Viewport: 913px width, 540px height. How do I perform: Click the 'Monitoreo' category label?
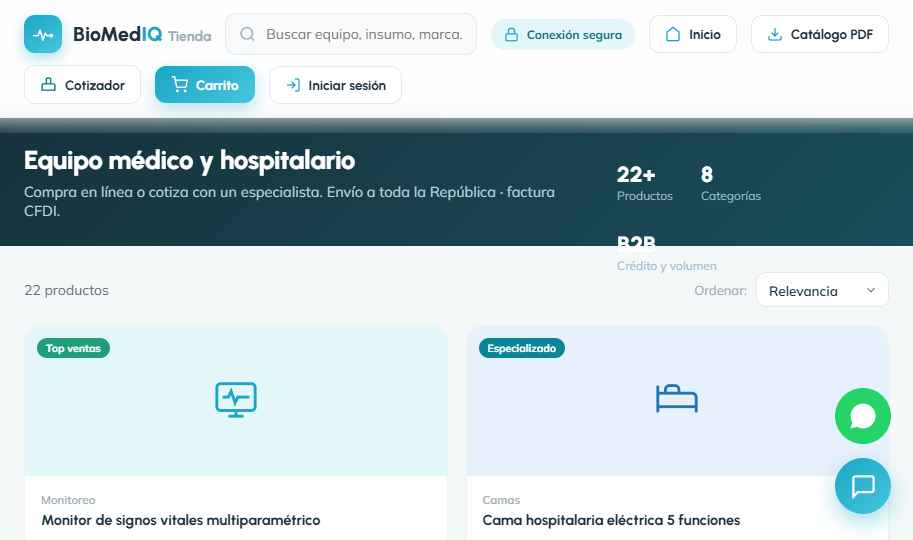click(68, 500)
